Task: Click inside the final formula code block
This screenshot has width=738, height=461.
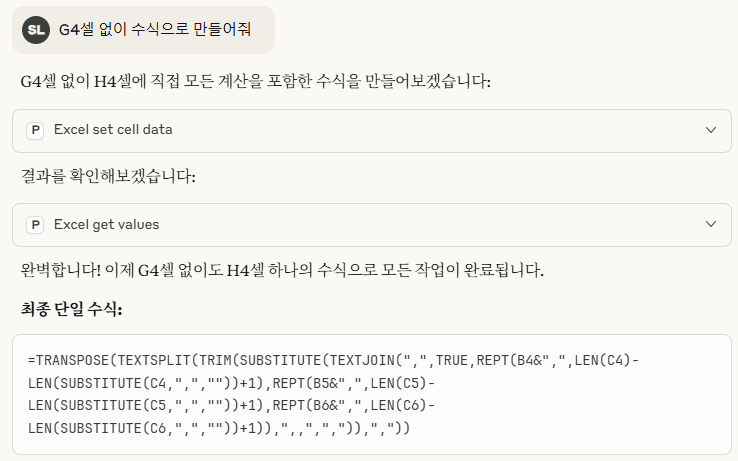Action: (372, 395)
